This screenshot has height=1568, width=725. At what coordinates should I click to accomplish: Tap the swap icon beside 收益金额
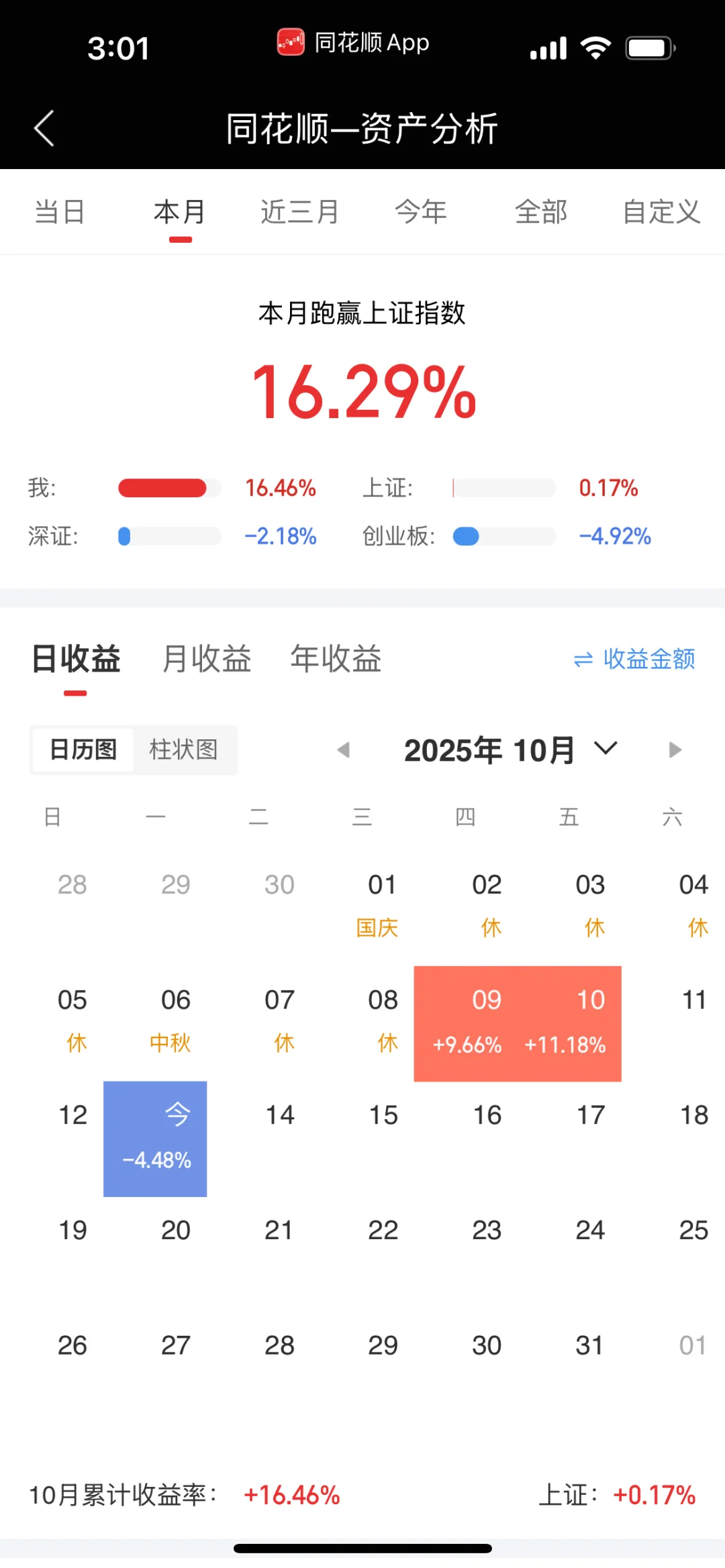(583, 660)
